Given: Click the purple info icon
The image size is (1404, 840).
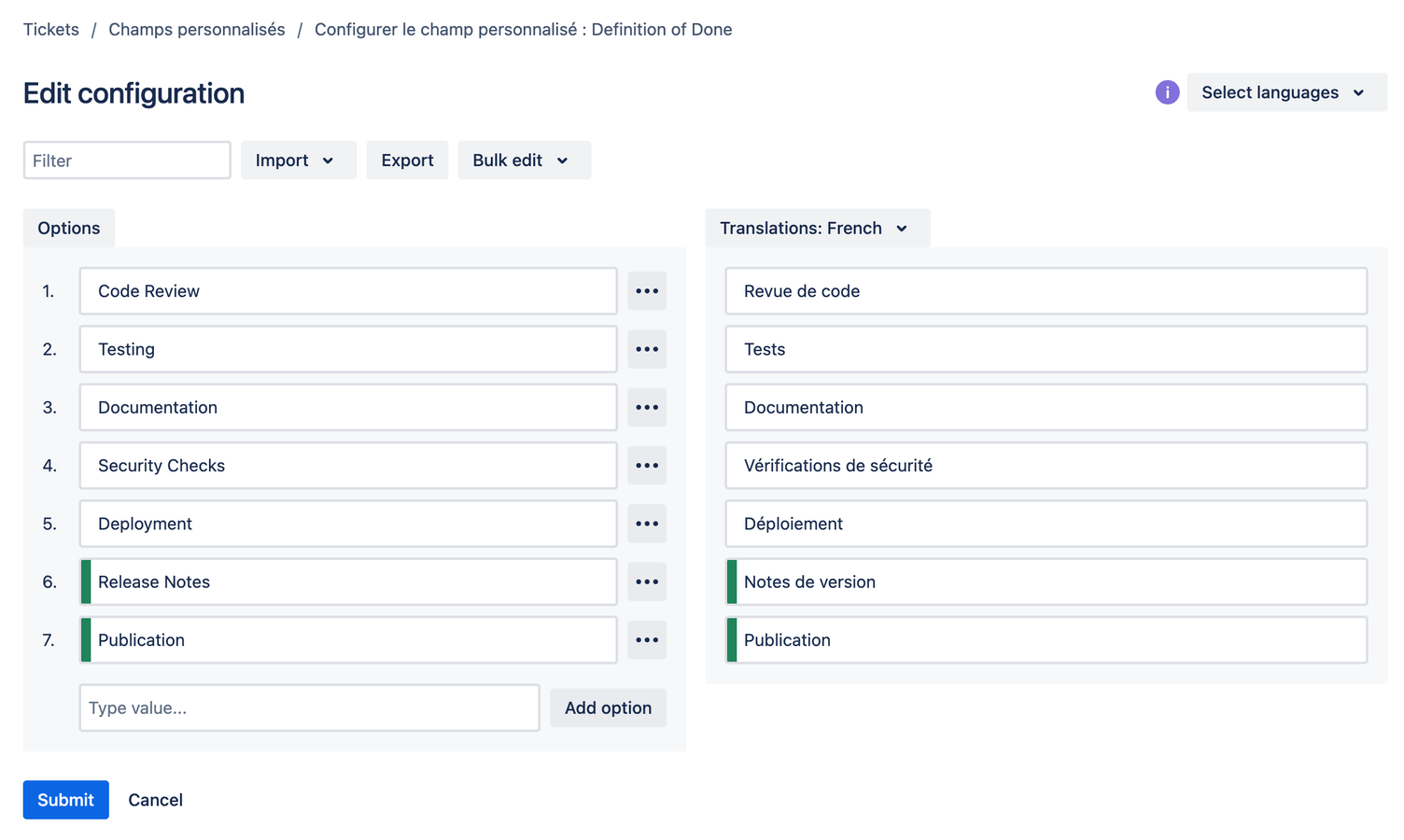Looking at the screenshot, I should pos(1167,92).
